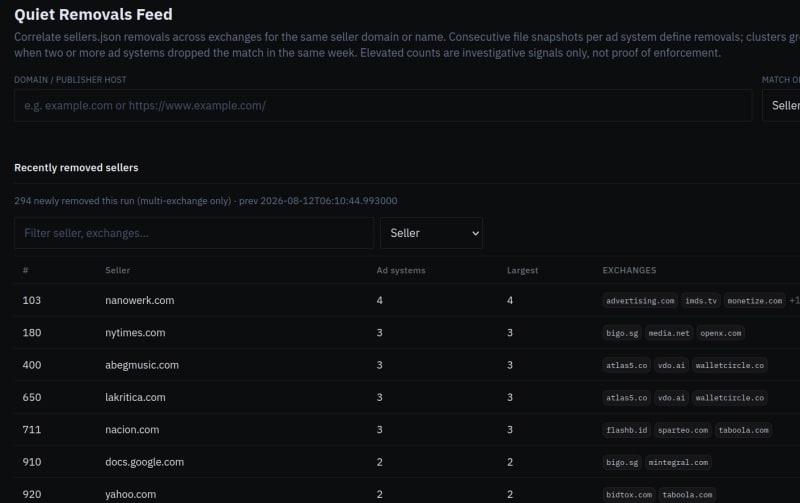Click imds.tv exchange tag

click(x=701, y=301)
